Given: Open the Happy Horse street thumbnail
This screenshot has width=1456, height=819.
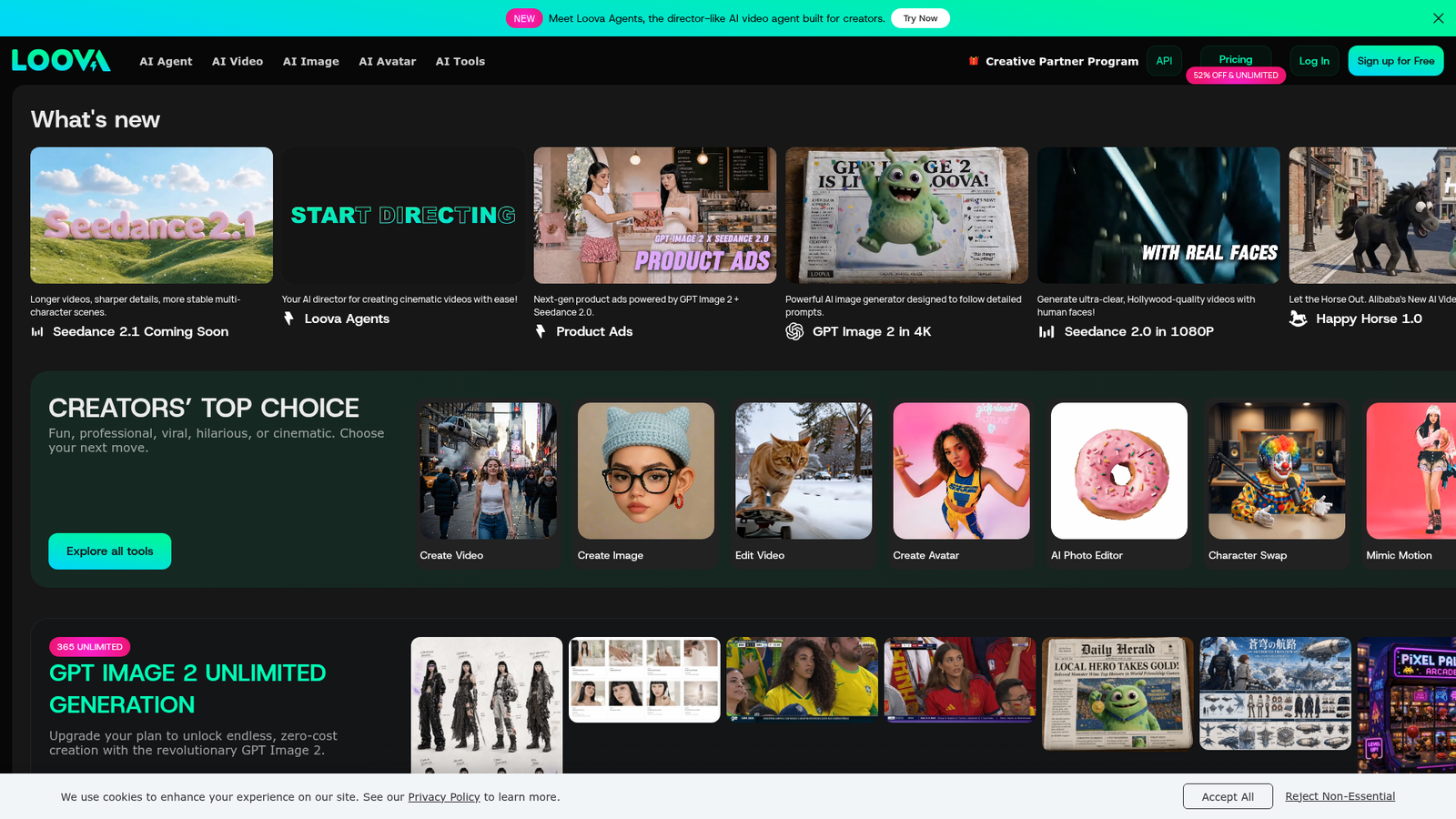Looking at the screenshot, I should pos(1372,216).
